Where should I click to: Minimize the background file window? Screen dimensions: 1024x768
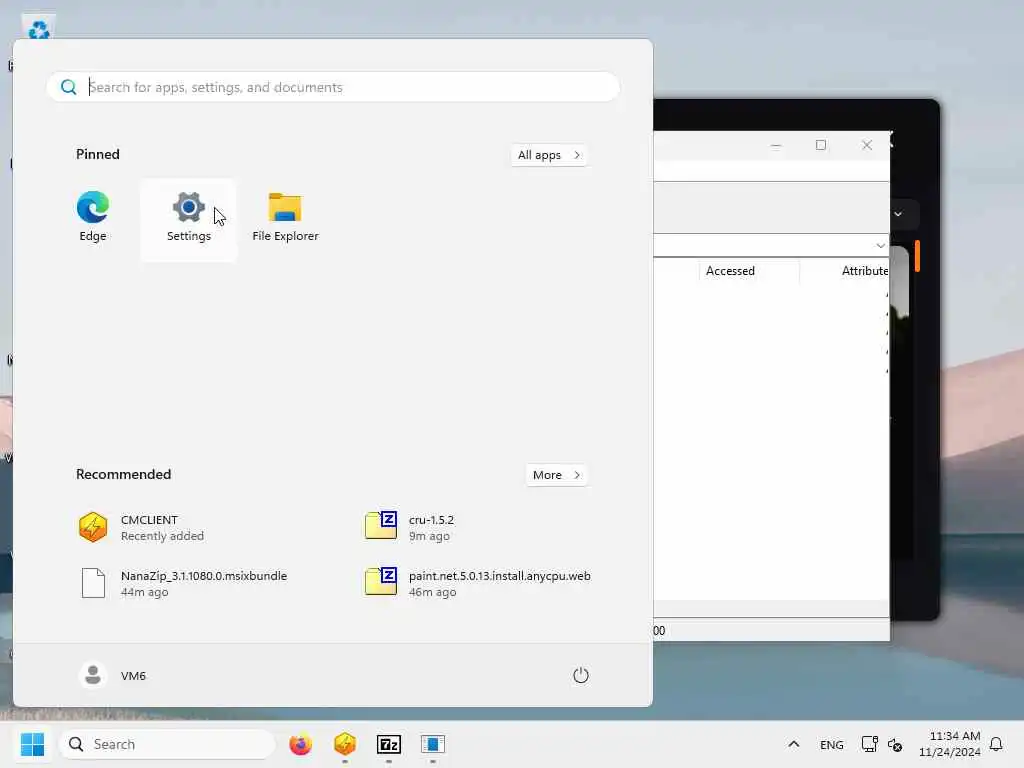pyautogui.click(x=776, y=145)
